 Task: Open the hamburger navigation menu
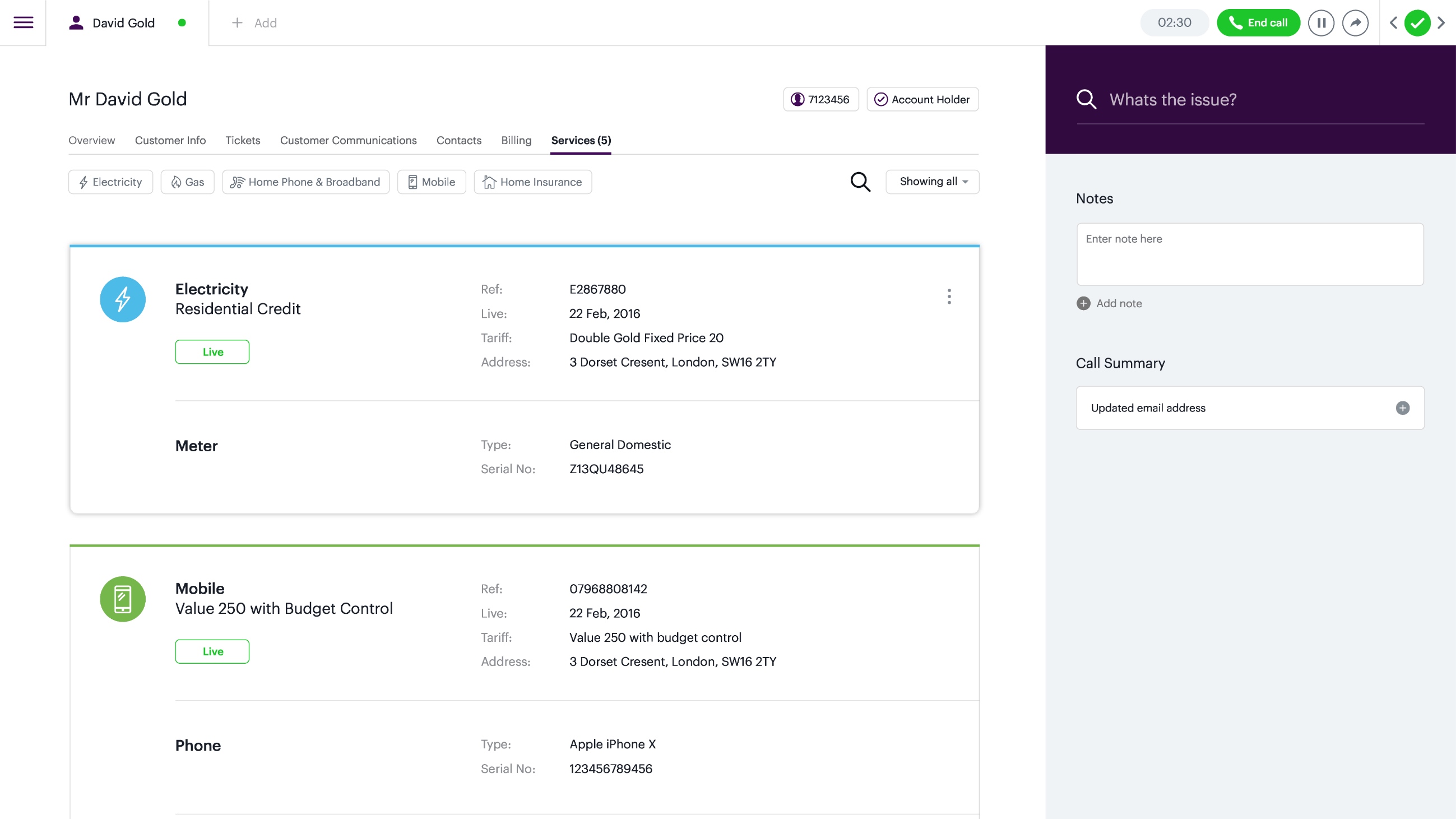(x=22, y=22)
